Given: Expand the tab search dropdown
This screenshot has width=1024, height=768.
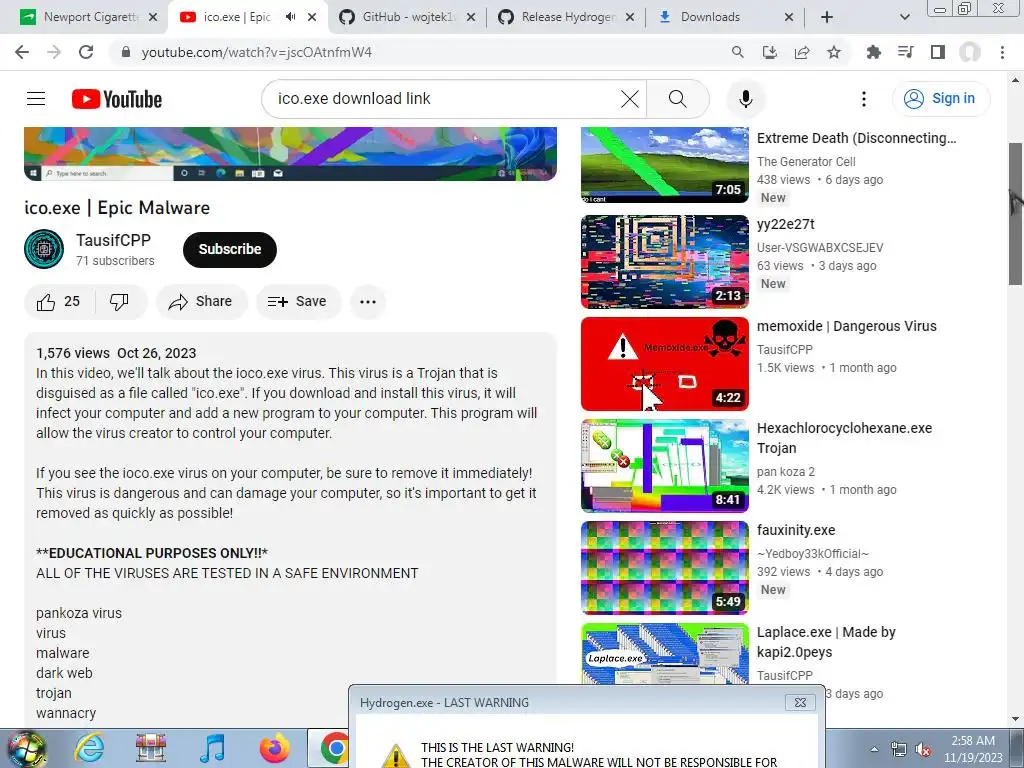Looking at the screenshot, I should click(x=904, y=17).
